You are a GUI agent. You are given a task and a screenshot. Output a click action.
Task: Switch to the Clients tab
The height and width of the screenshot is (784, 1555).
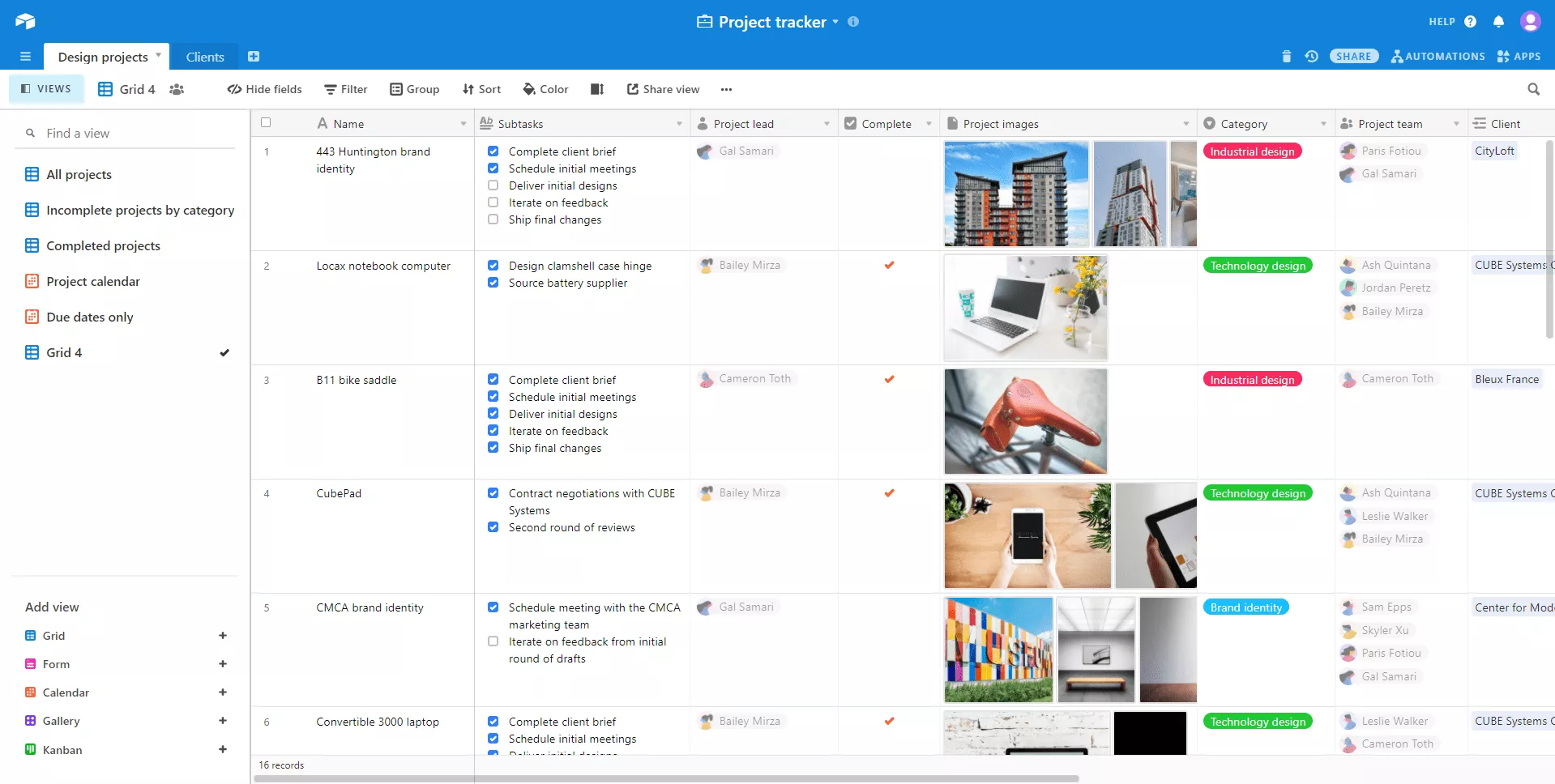pyautogui.click(x=204, y=57)
